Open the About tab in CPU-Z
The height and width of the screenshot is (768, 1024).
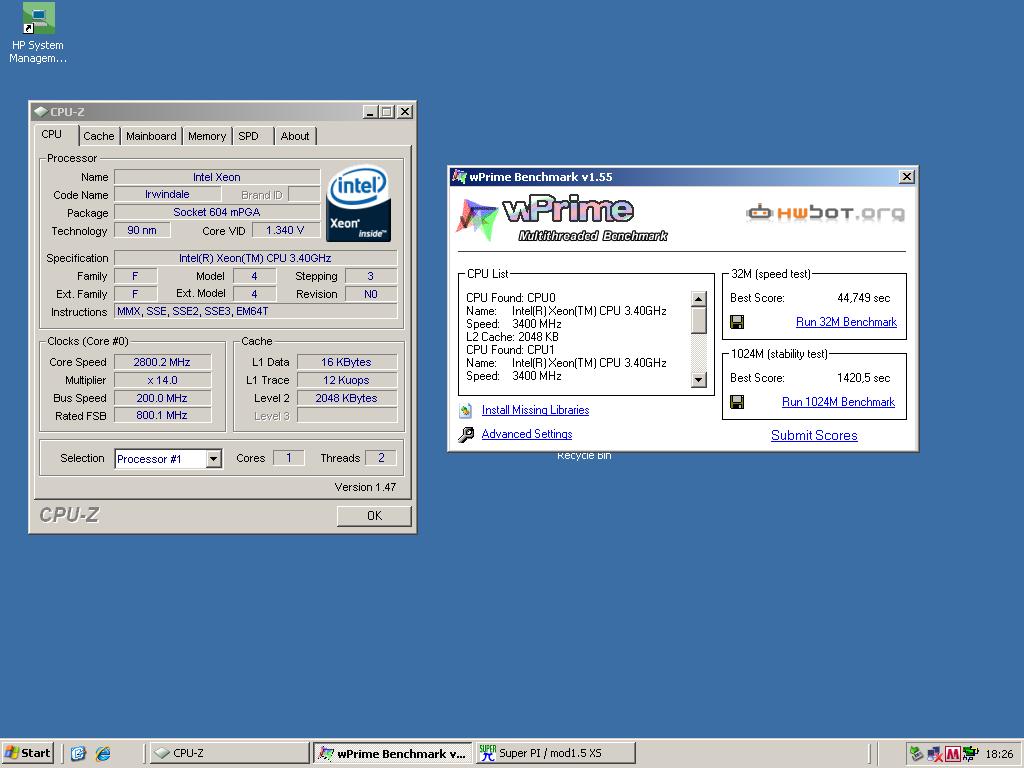coord(295,136)
